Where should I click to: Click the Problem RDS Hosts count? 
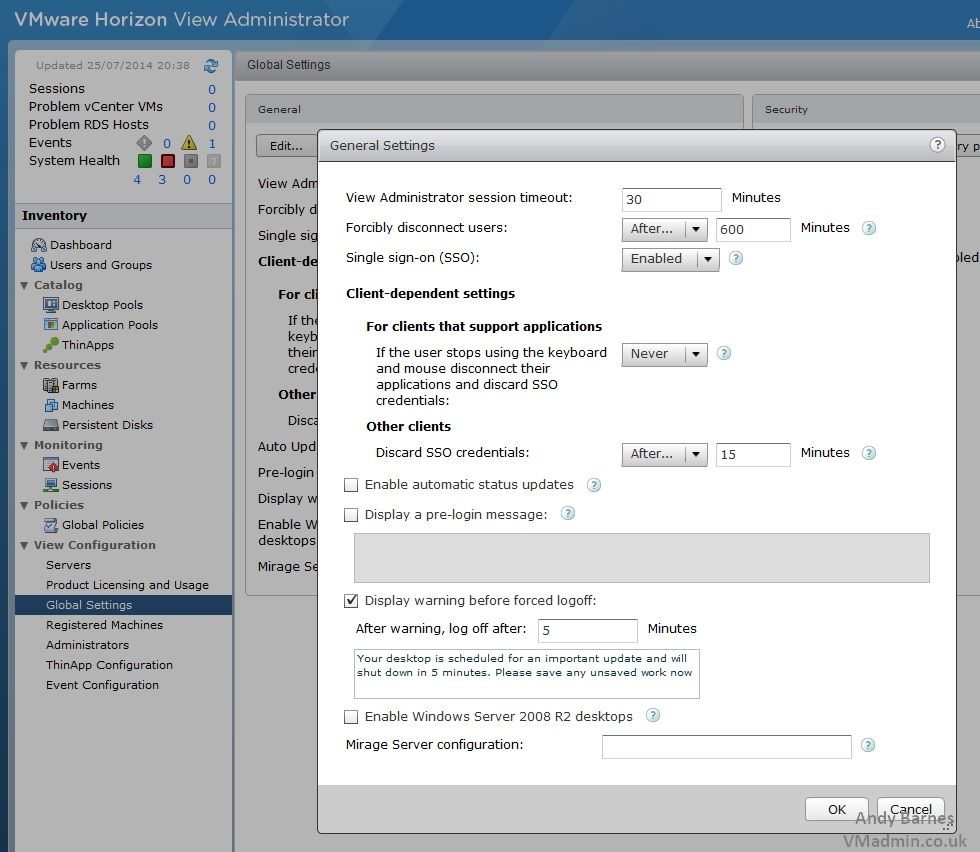[x=212, y=126]
